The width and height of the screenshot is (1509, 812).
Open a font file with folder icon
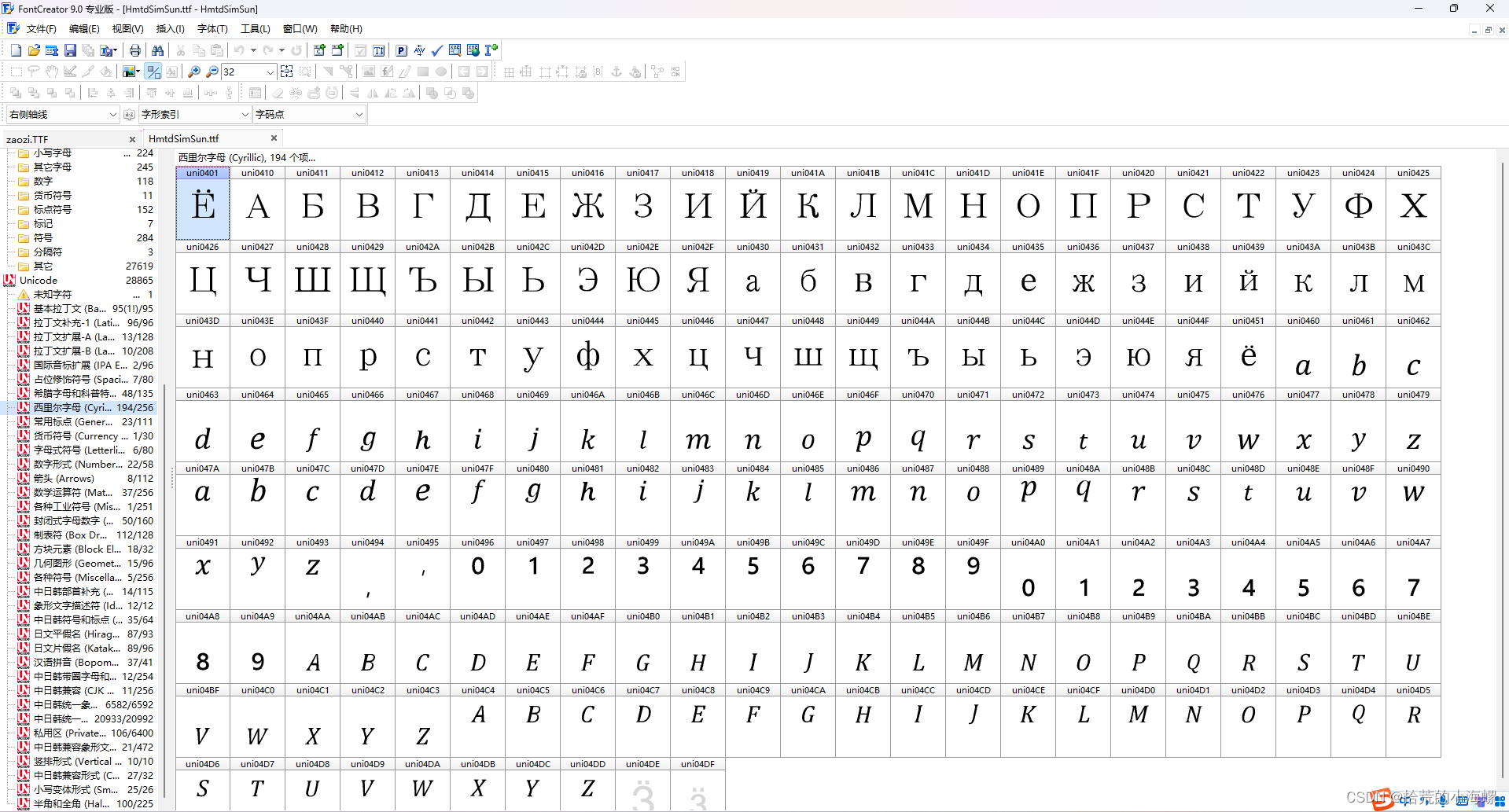point(34,50)
